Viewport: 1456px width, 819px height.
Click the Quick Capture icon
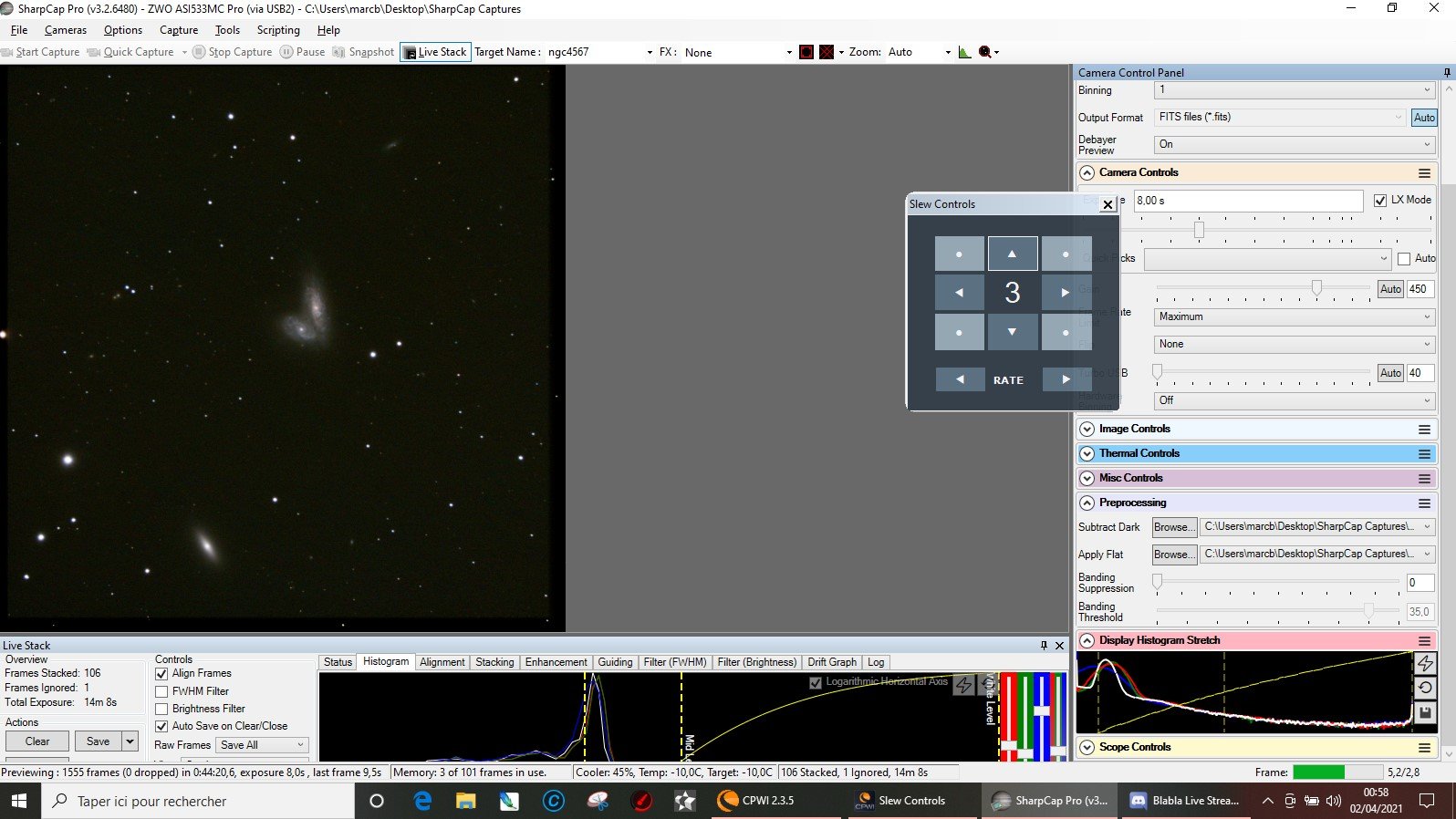[93, 52]
